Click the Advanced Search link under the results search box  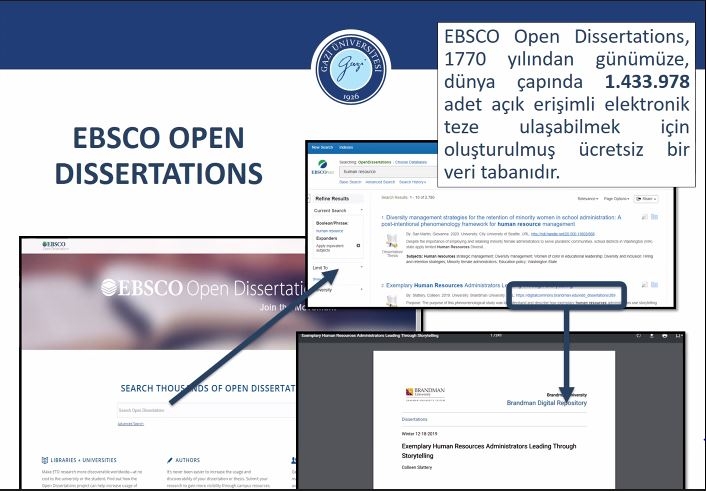tap(380, 182)
